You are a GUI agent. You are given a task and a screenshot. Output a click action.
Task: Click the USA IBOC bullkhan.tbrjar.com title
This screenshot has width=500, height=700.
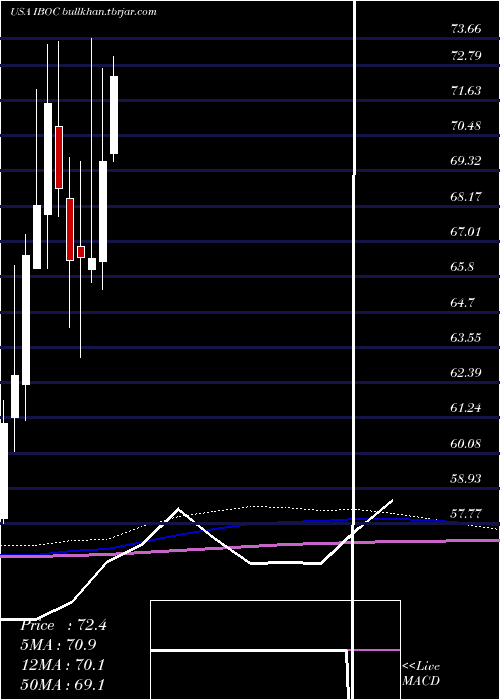[x=83, y=12]
